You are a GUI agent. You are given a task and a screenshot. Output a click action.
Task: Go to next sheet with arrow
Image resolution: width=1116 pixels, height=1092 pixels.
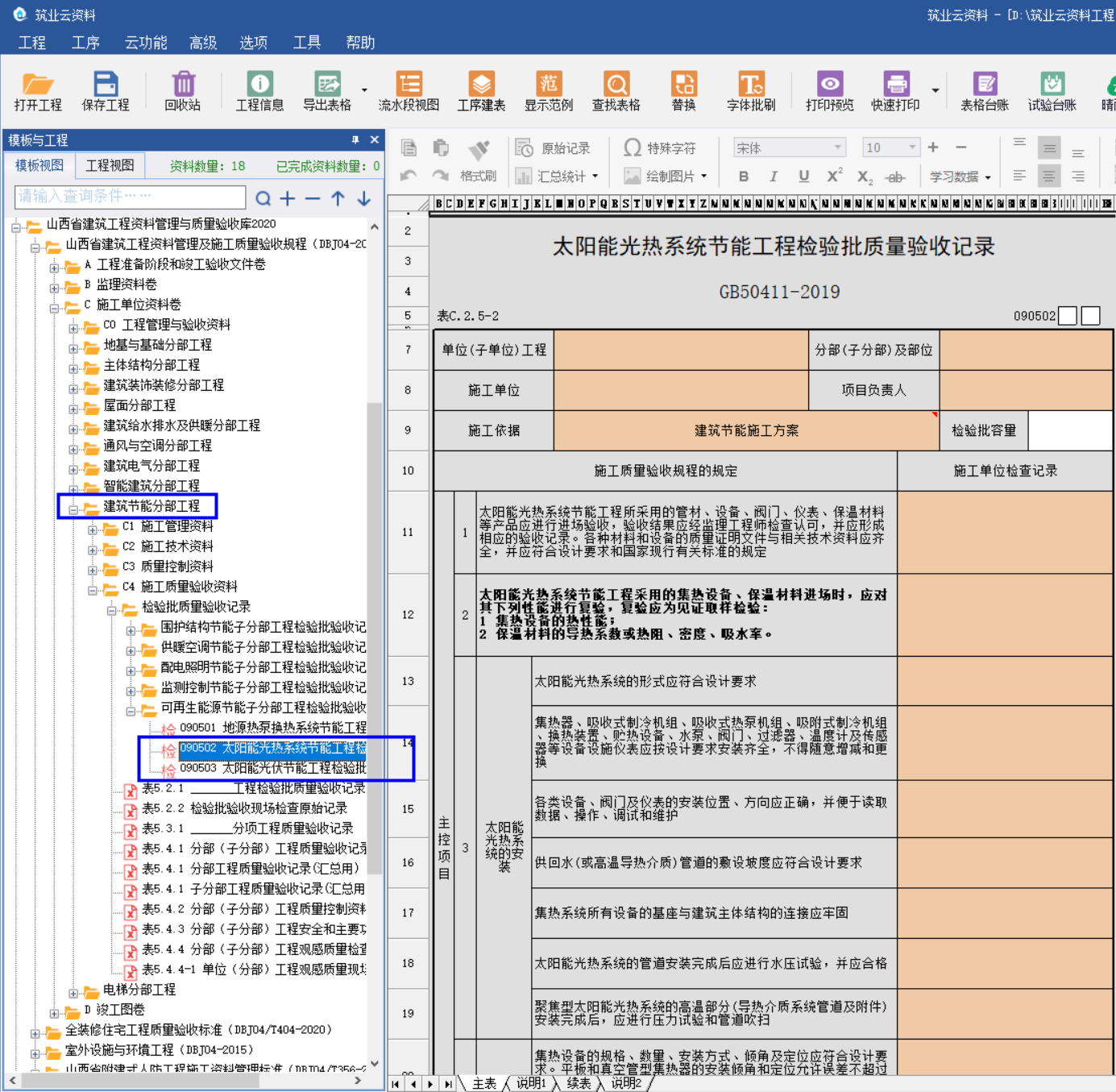pyautogui.click(x=431, y=1084)
